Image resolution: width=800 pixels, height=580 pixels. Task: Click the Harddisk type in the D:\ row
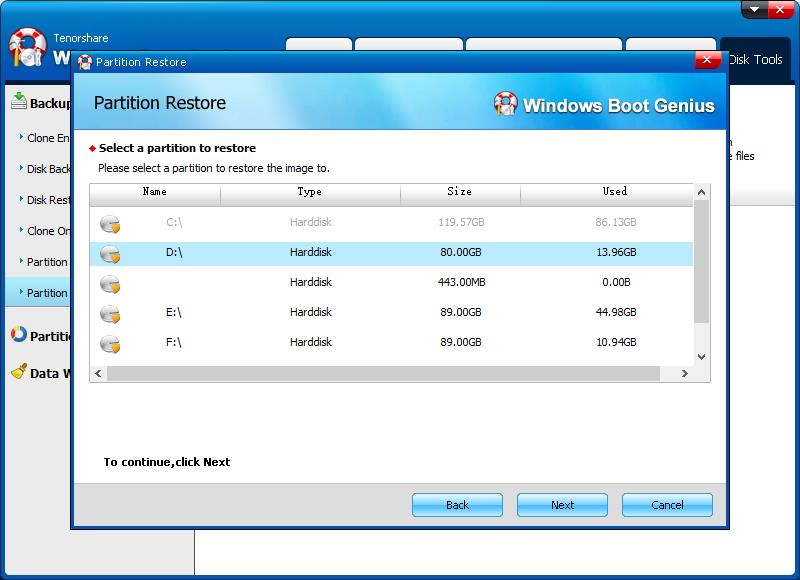[x=311, y=253]
